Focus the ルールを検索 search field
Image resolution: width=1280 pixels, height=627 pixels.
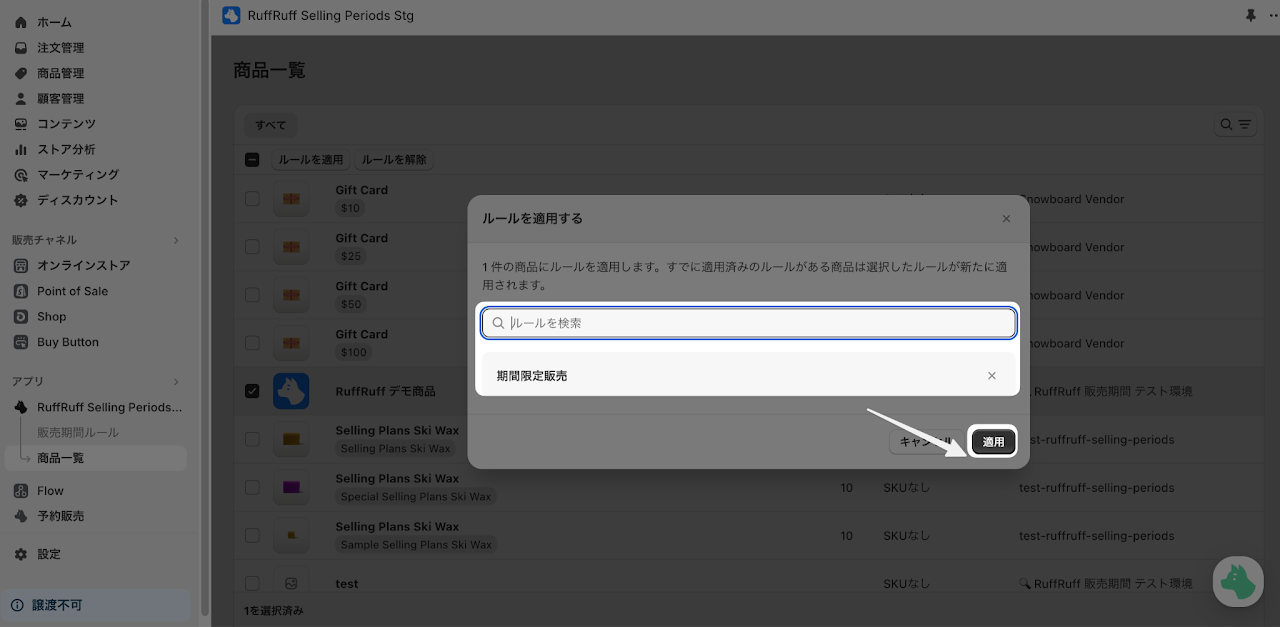tap(748, 323)
